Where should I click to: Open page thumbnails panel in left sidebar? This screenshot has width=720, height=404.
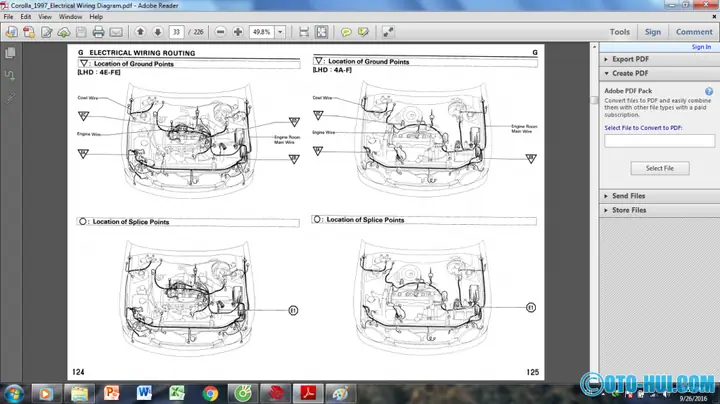click(10, 53)
